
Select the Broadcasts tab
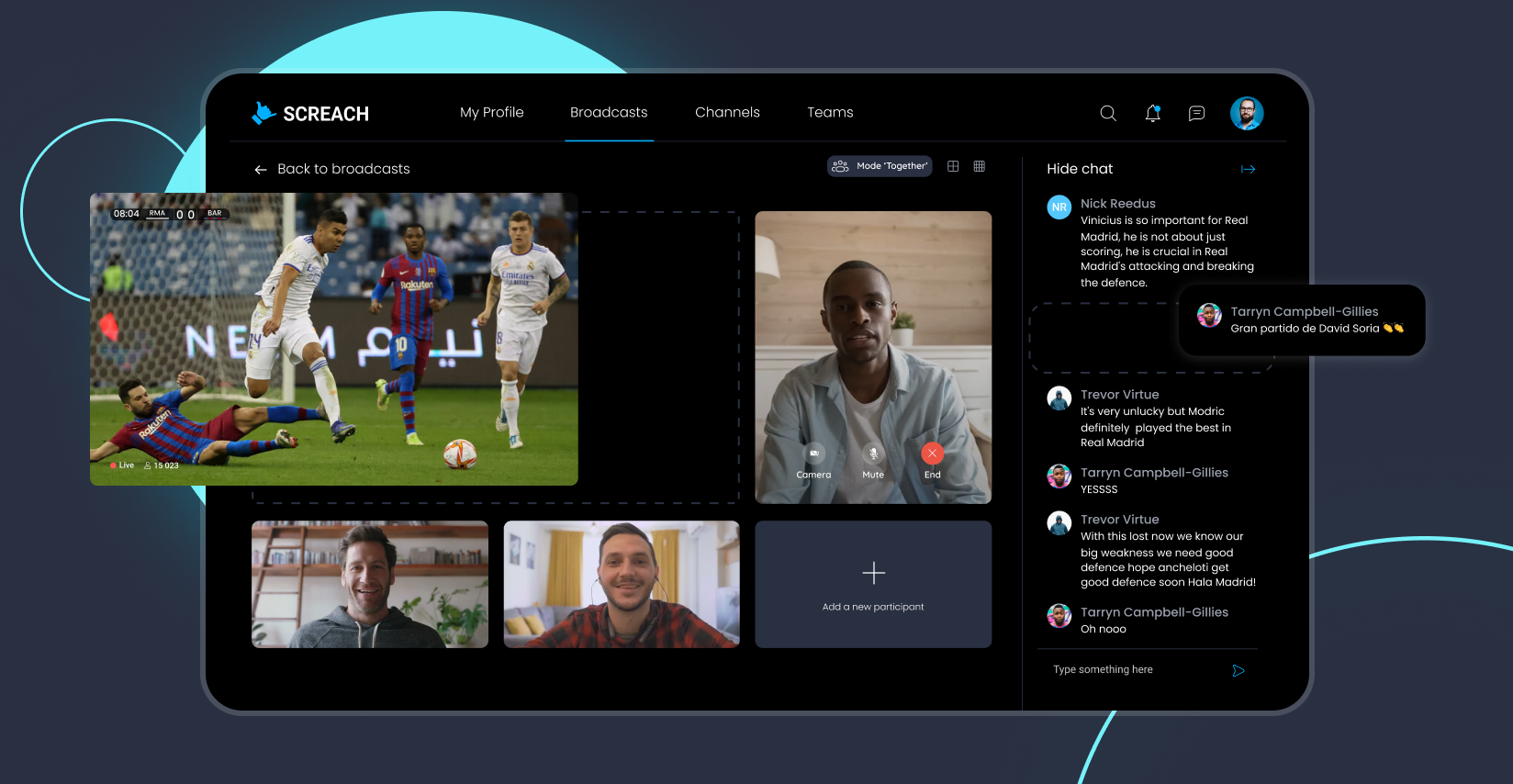tap(609, 112)
